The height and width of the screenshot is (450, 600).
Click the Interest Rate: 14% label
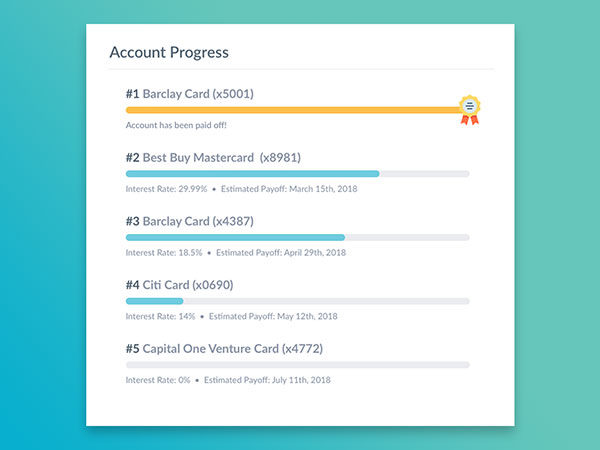(160, 316)
